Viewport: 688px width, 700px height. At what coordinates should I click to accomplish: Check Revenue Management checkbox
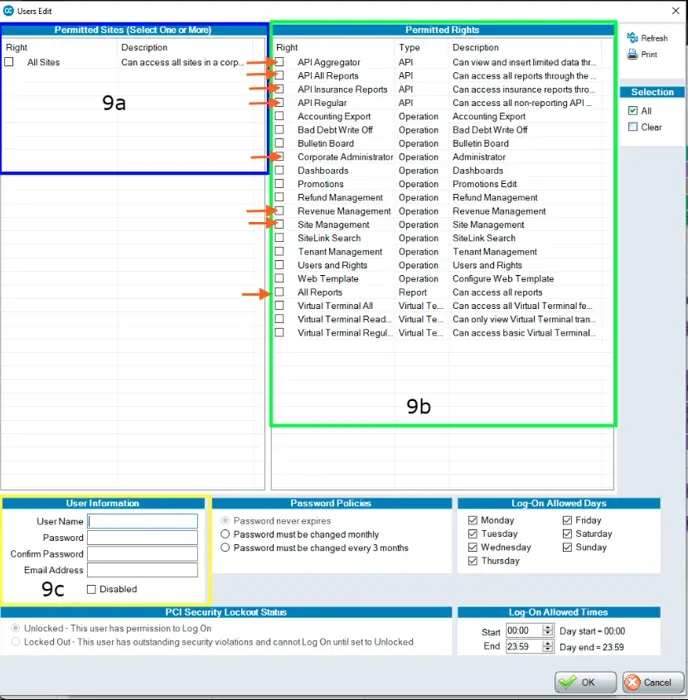coord(279,211)
